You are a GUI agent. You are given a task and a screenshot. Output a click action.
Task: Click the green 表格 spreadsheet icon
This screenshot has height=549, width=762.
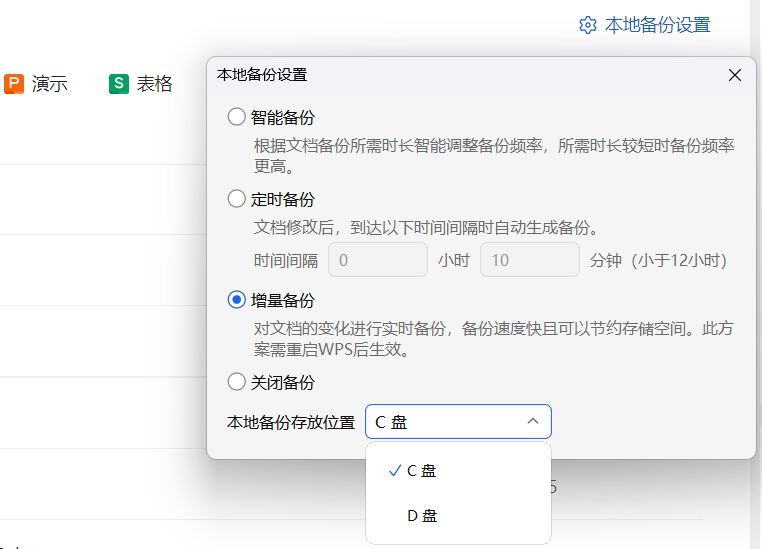coord(119,84)
